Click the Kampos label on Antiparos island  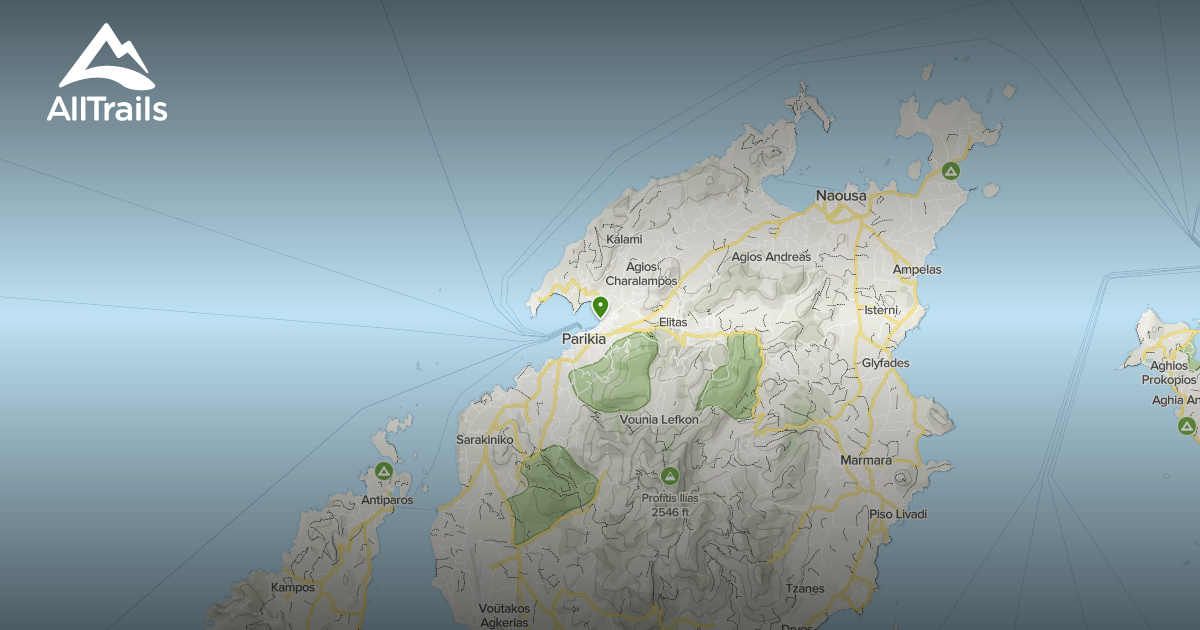(x=292, y=587)
